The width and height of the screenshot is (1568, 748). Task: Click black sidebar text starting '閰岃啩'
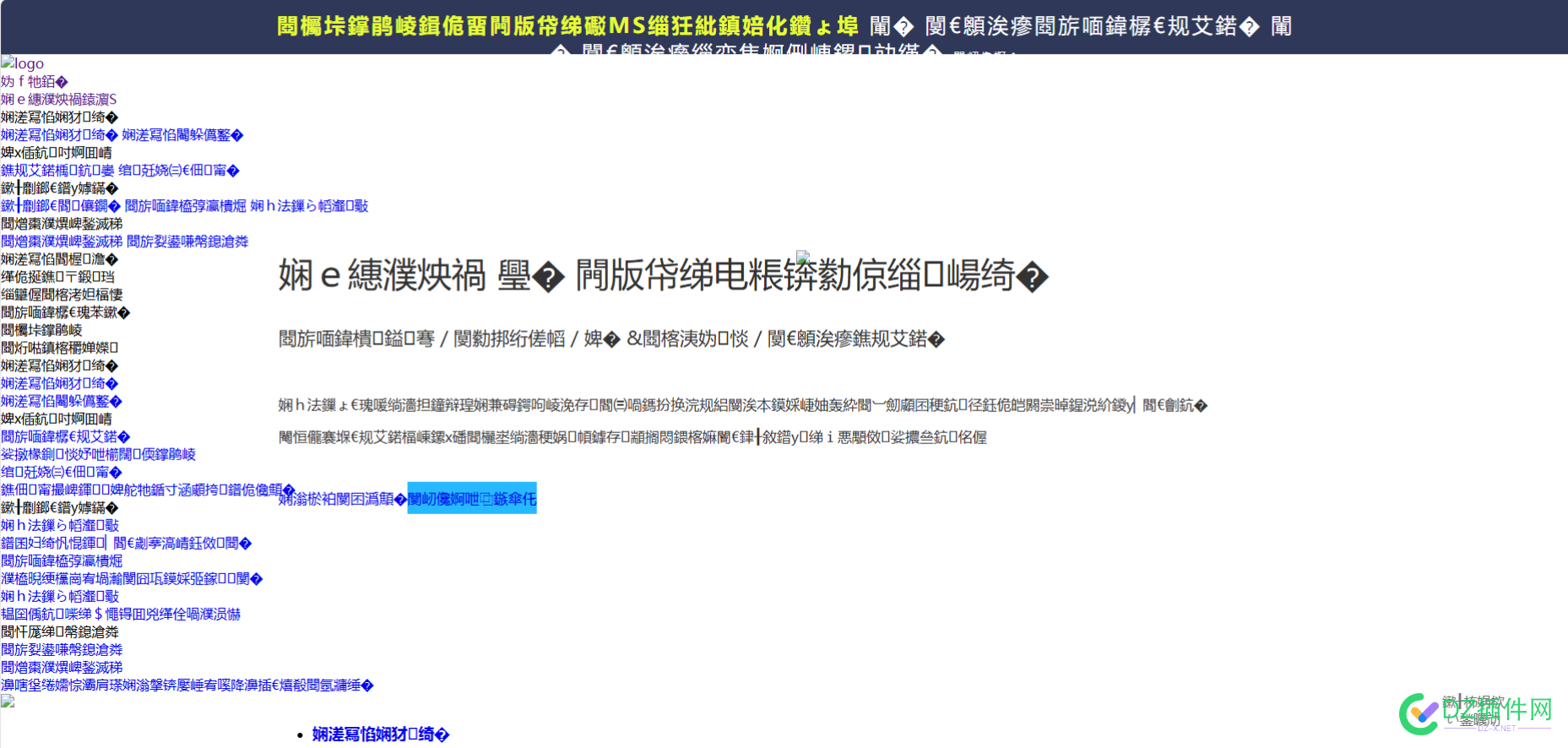pyautogui.click(x=59, y=348)
